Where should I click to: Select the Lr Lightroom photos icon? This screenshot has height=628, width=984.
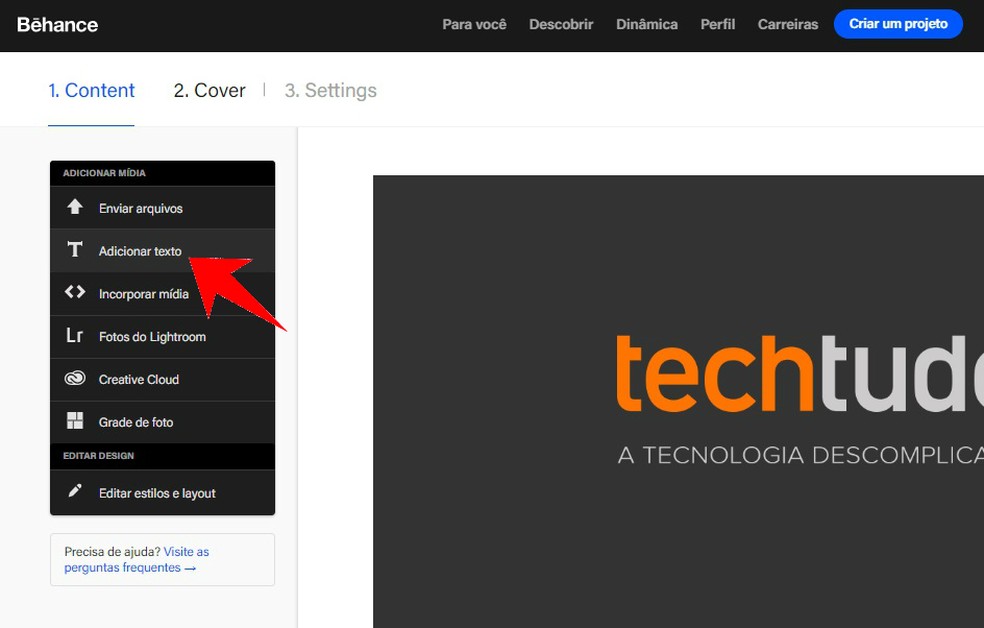click(75, 336)
